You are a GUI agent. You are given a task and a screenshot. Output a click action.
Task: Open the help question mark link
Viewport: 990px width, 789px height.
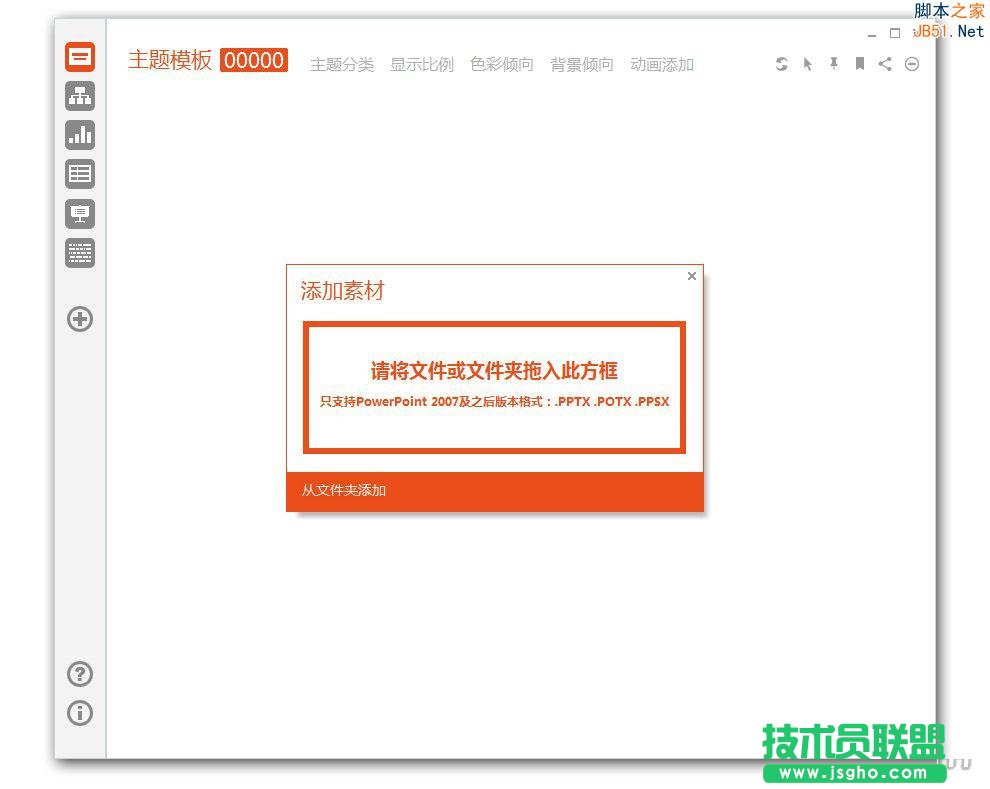(80, 674)
